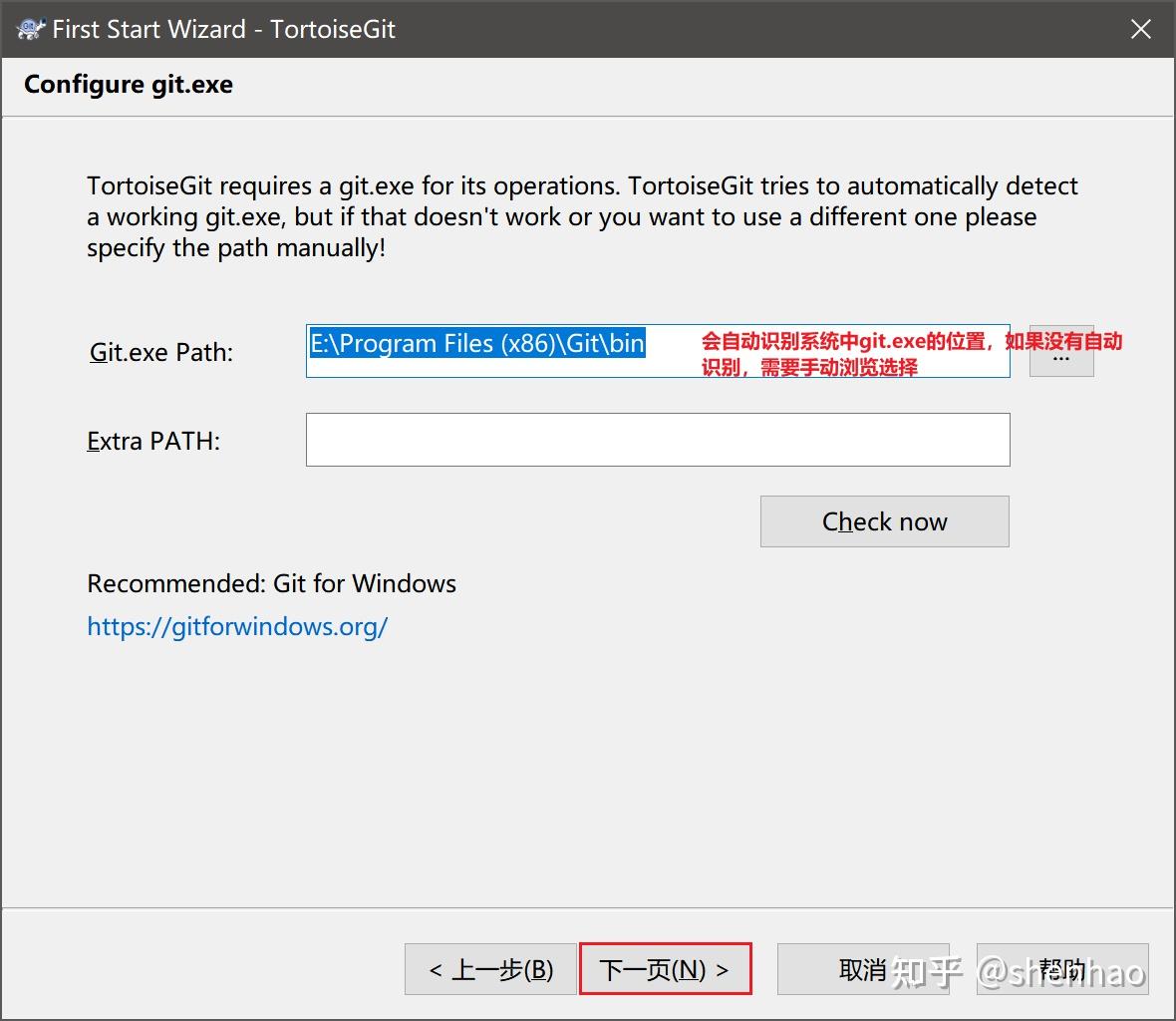Viewport: 1176px width, 1021px height.
Task: Click the TortoiseGit turtle icon in the title bar
Action: (x=29, y=28)
